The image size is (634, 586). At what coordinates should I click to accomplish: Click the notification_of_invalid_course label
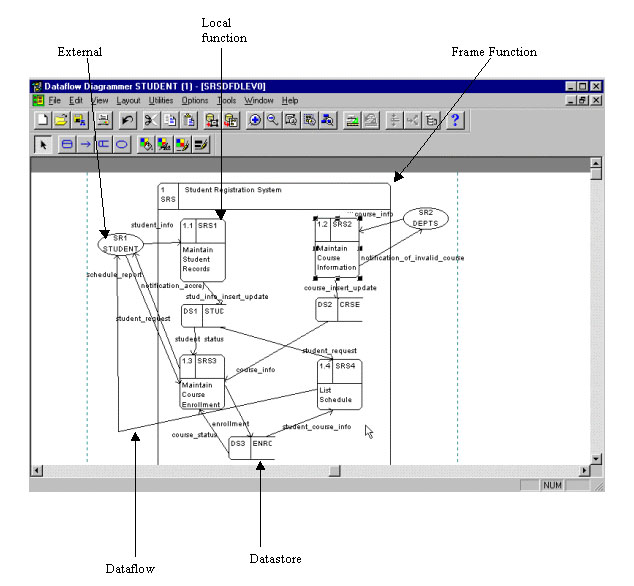pos(412,258)
